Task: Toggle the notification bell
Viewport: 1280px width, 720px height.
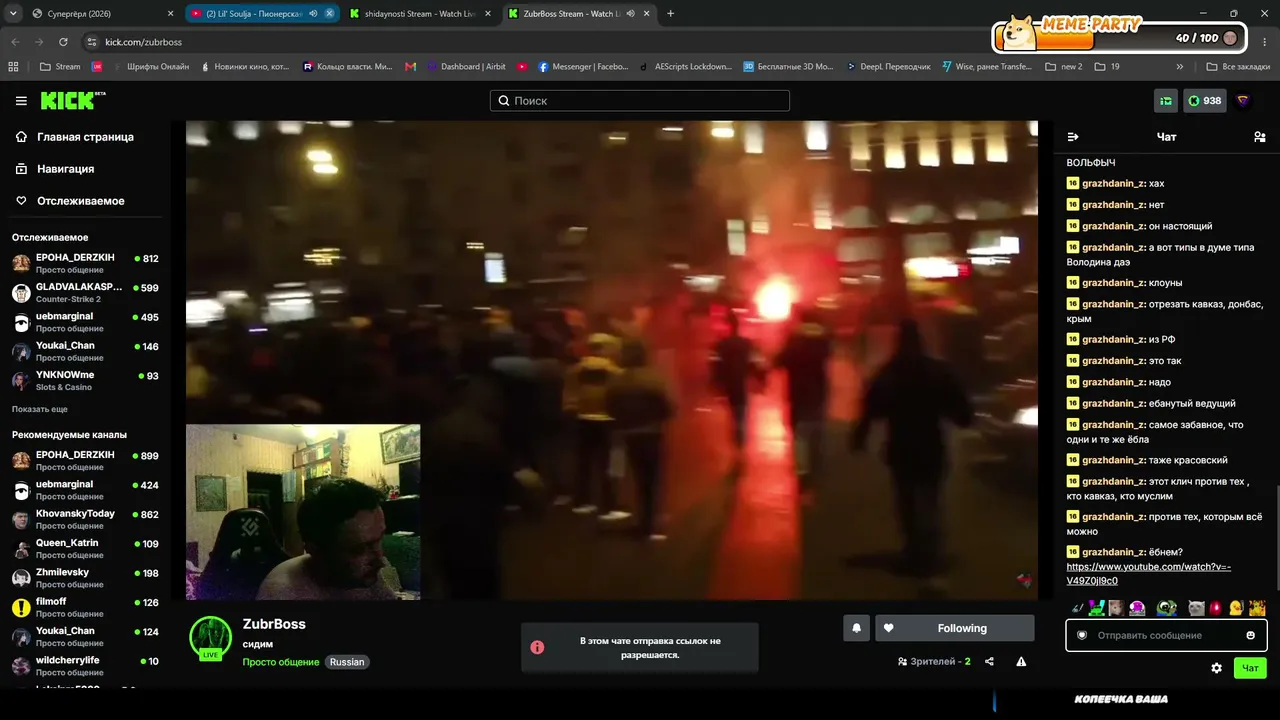Action: pyautogui.click(x=856, y=628)
